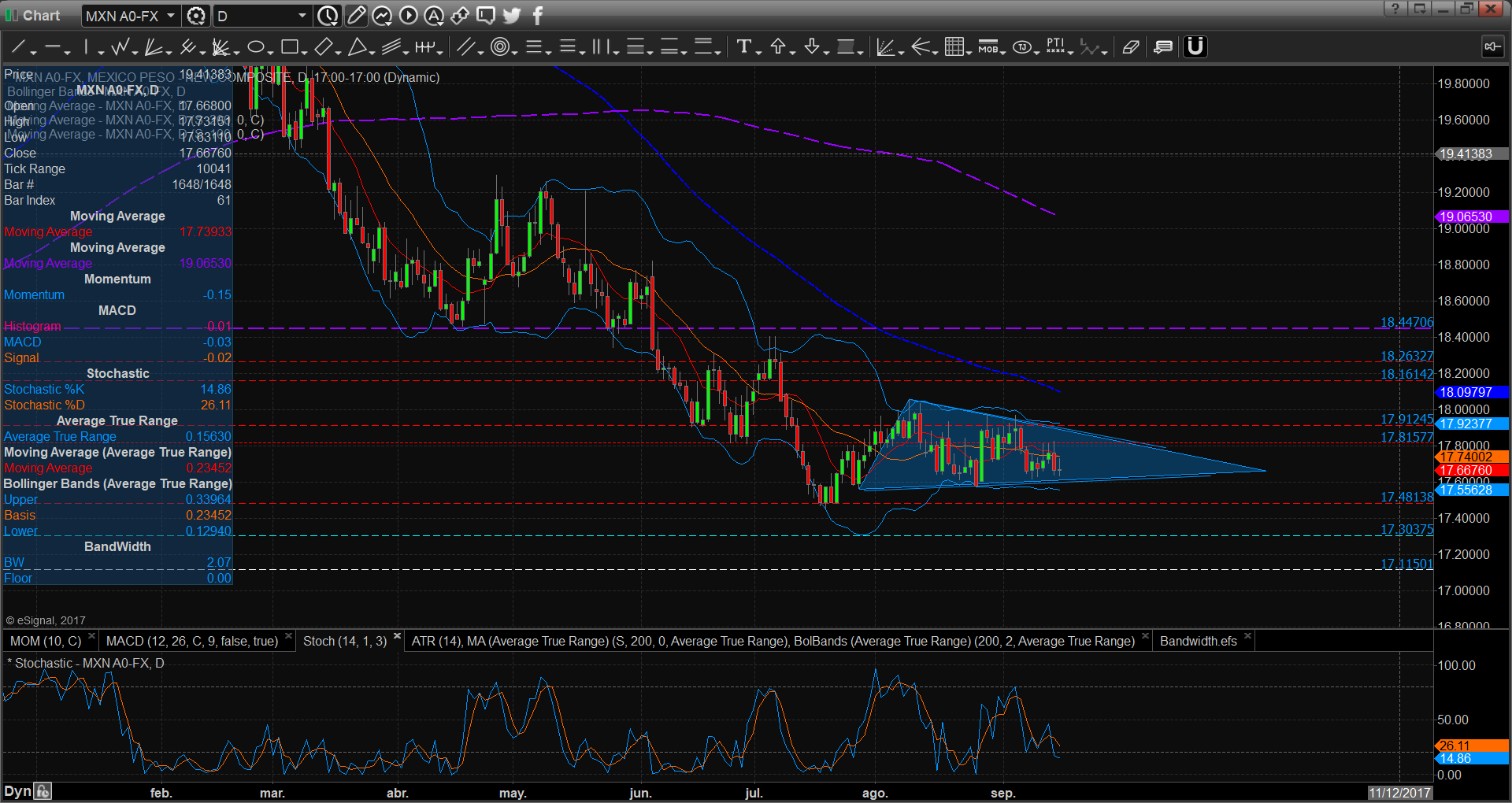
Task: Click the Stochastic %K value row
Action: pyautogui.click(x=117, y=390)
